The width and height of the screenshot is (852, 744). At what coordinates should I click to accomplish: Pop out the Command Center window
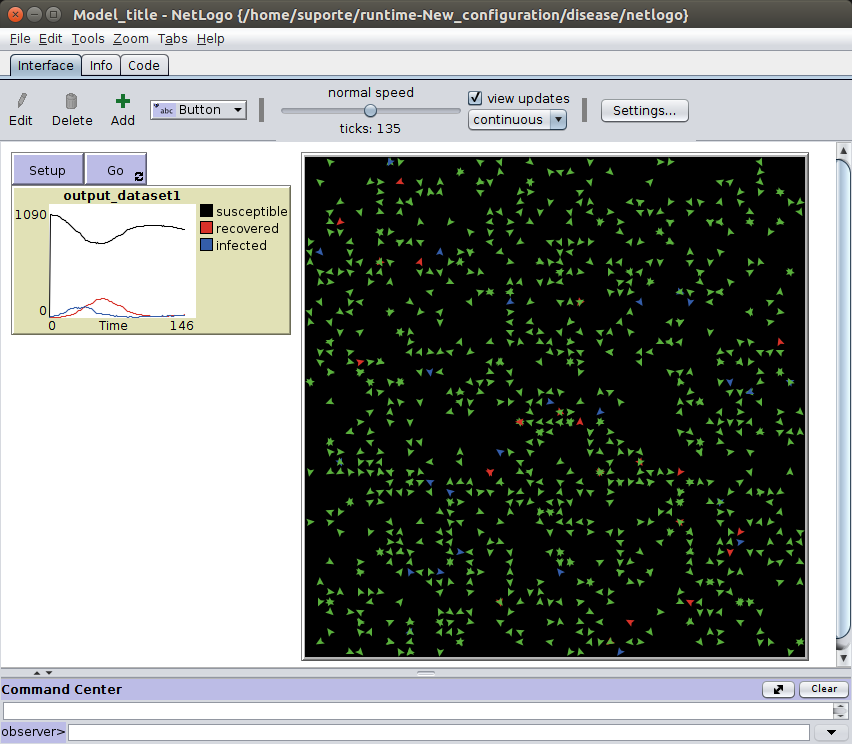778,689
